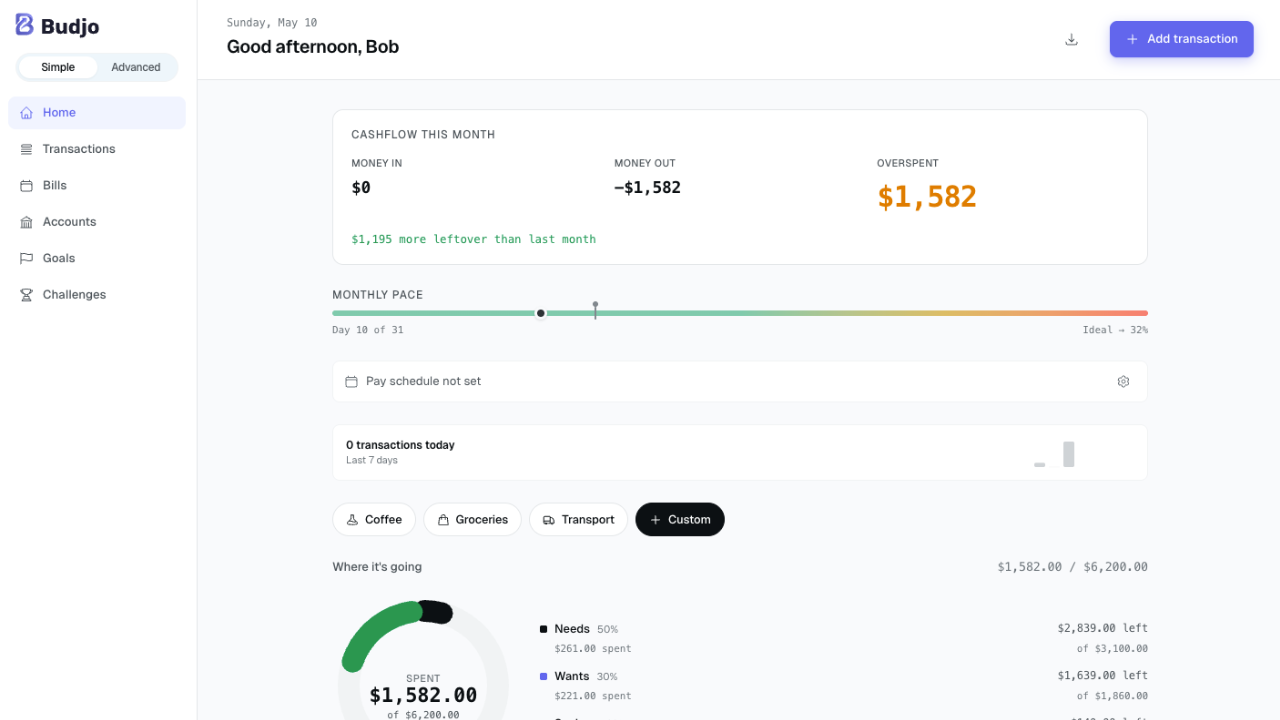Click the Add transaction button

1181,39
